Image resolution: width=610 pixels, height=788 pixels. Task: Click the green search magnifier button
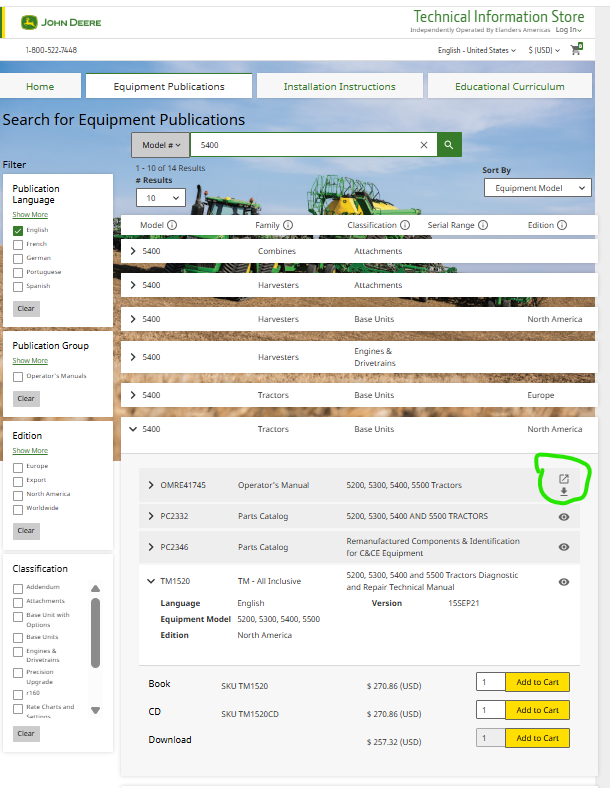pyautogui.click(x=450, y=145)
